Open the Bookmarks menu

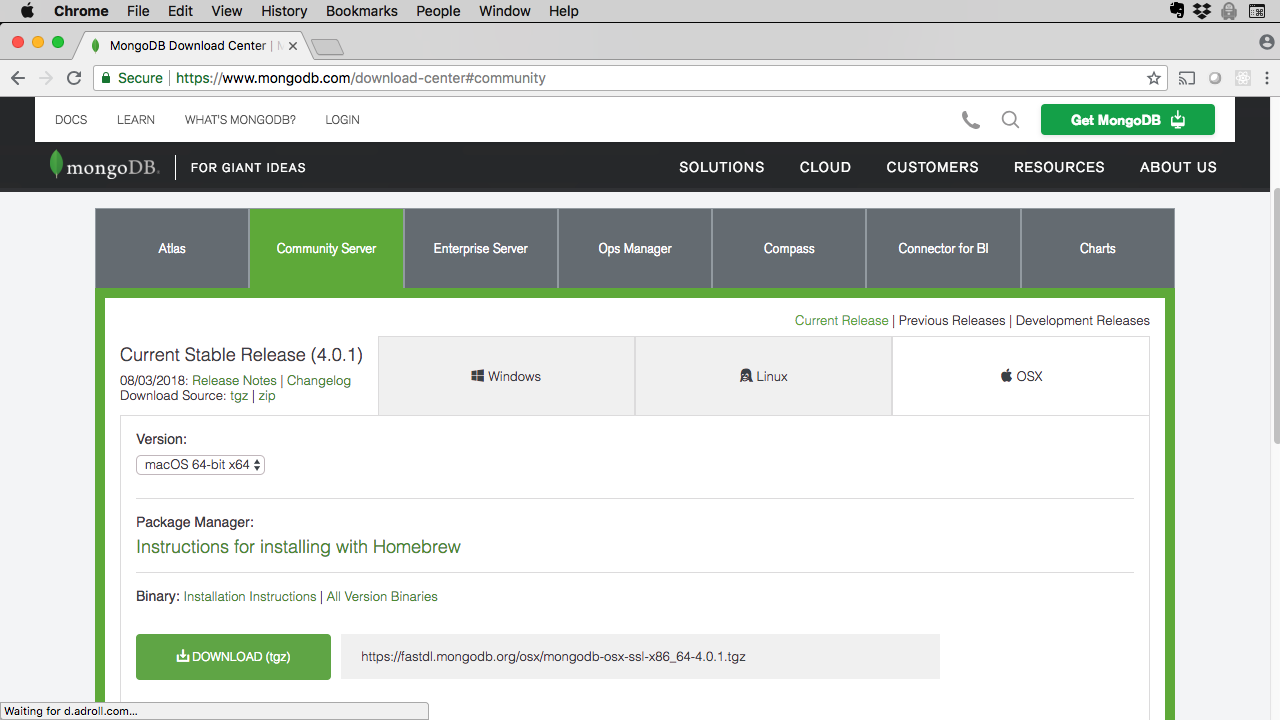click(362, 11)
